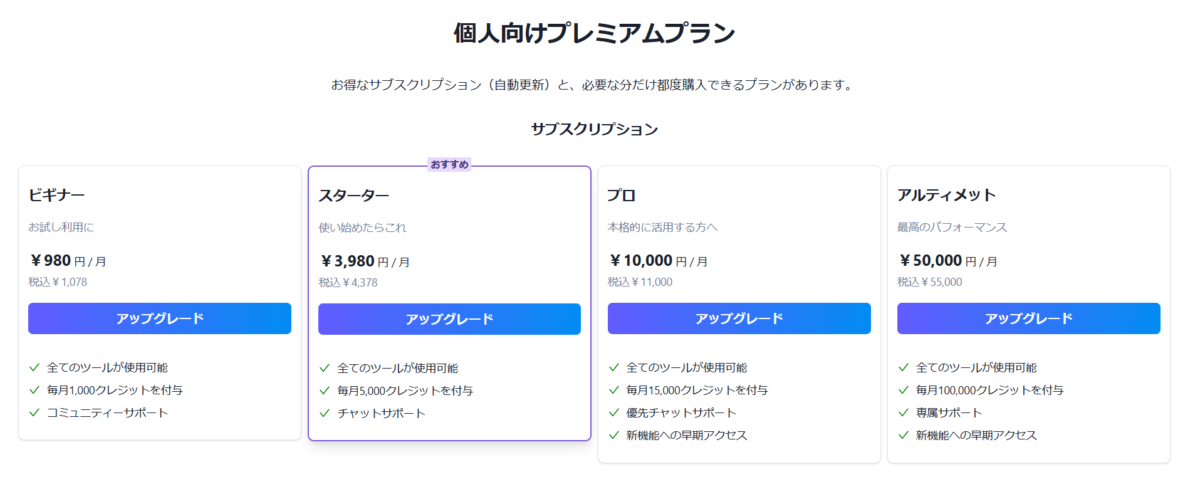Click checkmark next to 毎月15,000クレジットを付与
Viewport: 1200px width, 499px height.
point(614,390)
